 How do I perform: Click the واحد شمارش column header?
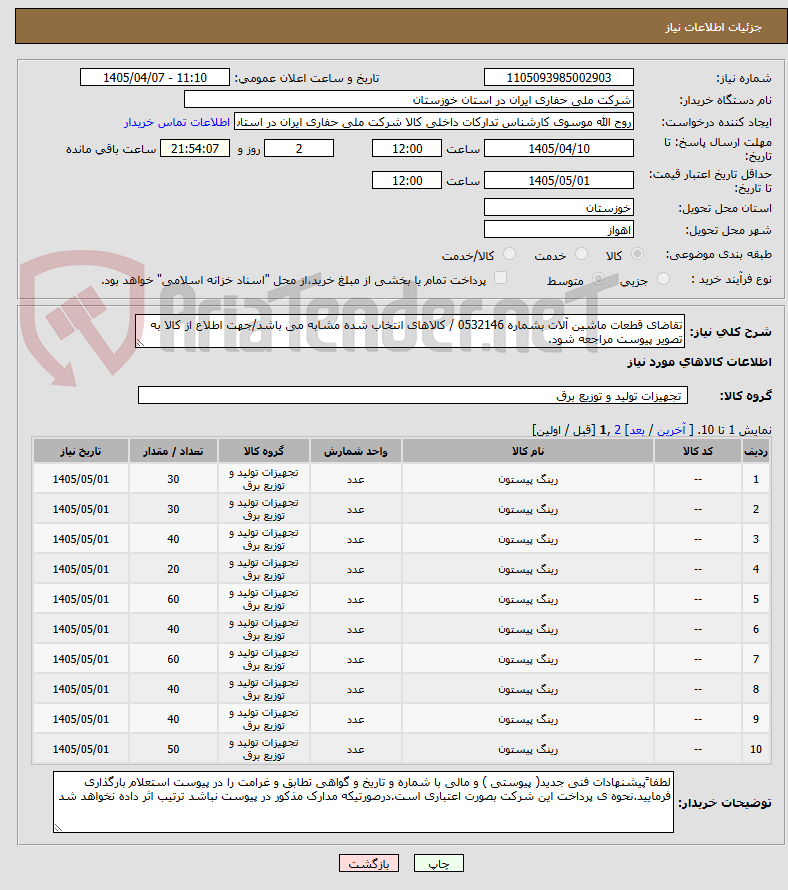pos(355,451)
